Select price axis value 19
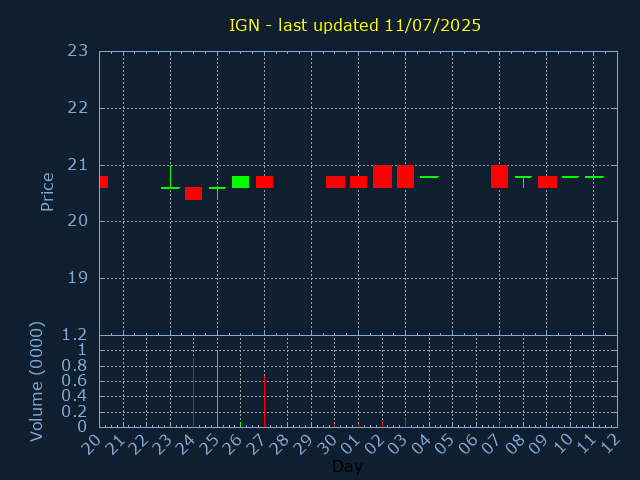 coord(78,278)
